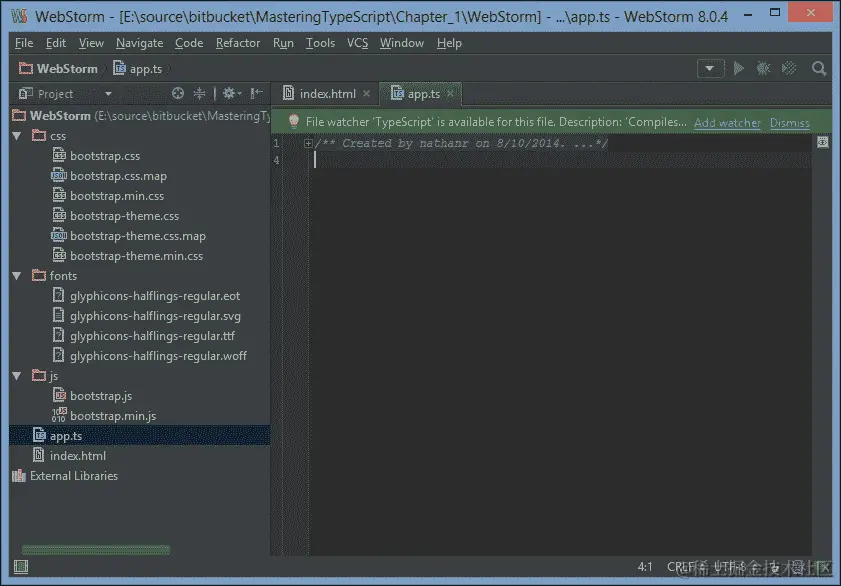Open the View menu
841x586 pixels.
(x=91, y=43)
